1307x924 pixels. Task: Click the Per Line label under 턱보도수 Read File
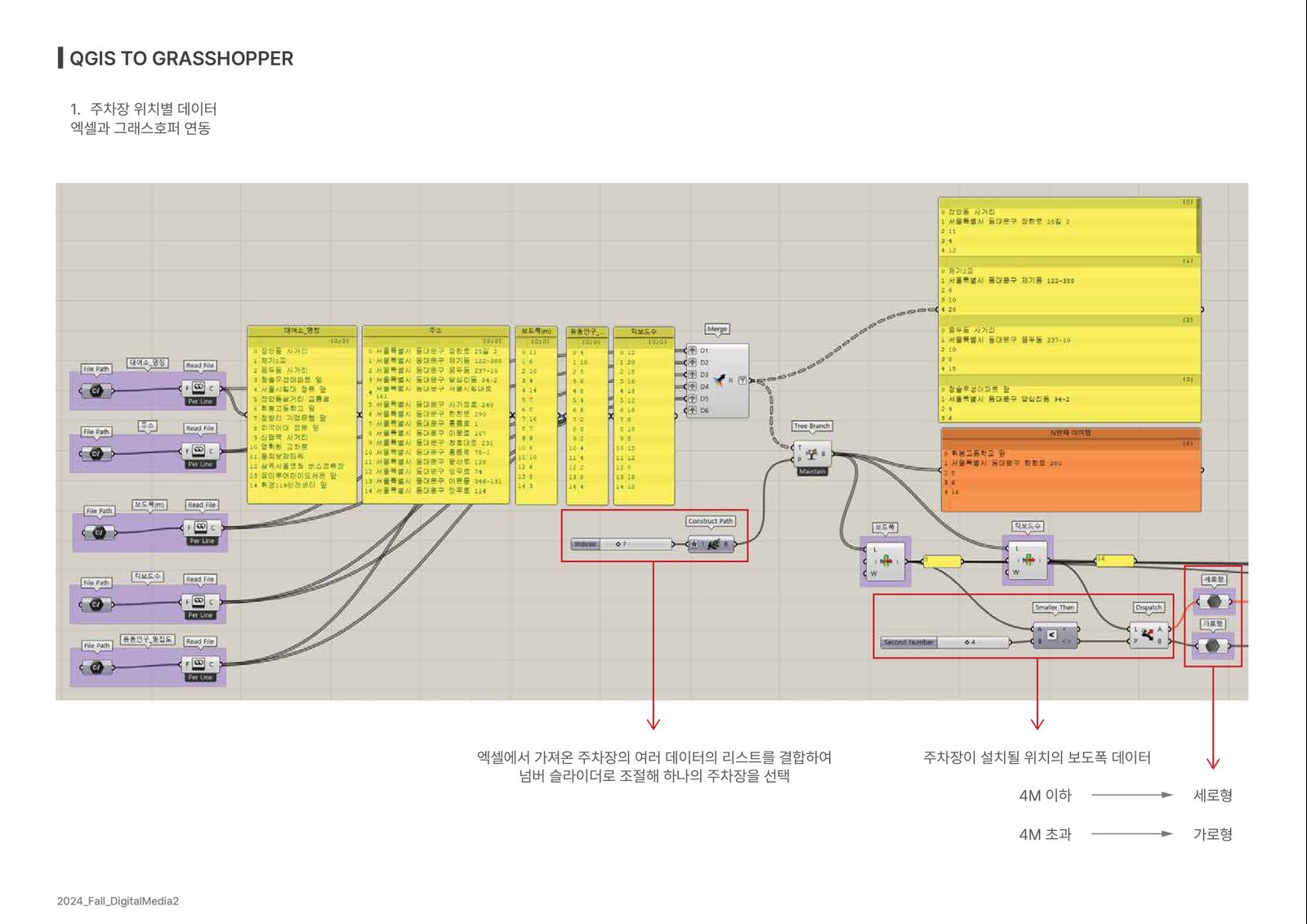click(200, 615)
